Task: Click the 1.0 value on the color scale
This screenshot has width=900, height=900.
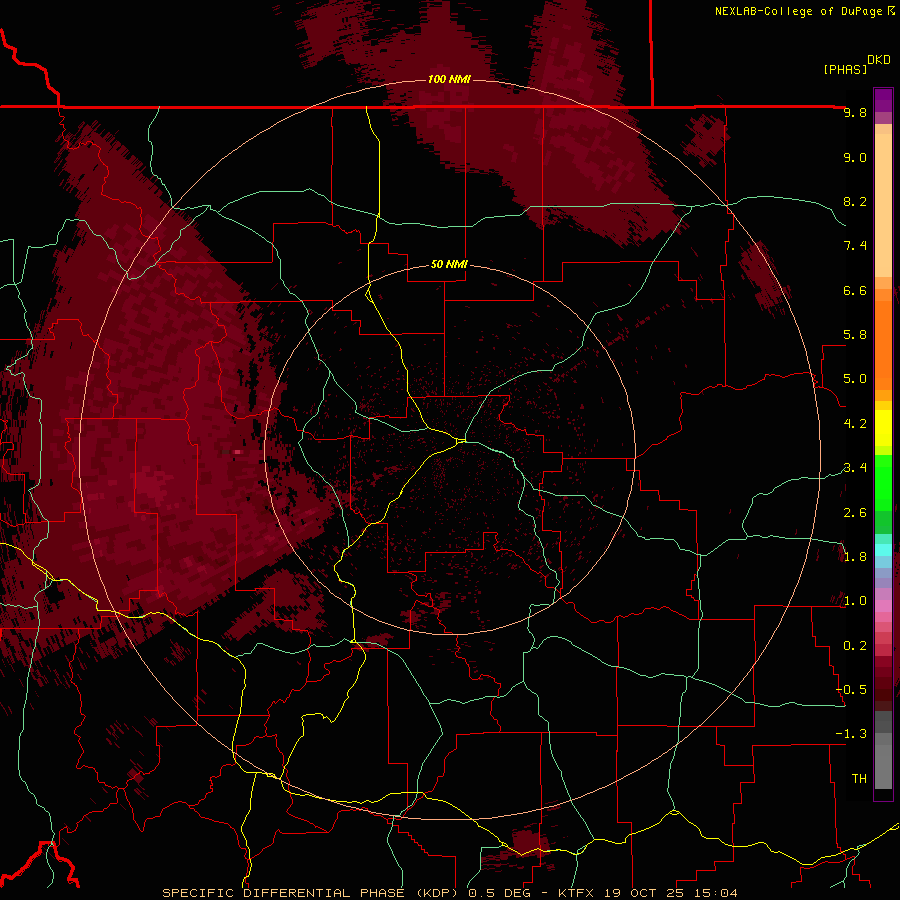Action: tap(855, 601)
